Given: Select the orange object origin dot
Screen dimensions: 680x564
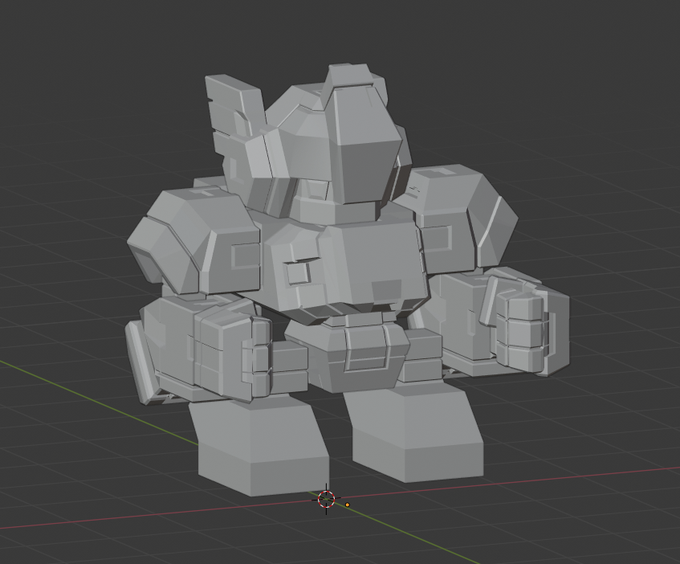Looking at the screenshot, I should (347, 505).
